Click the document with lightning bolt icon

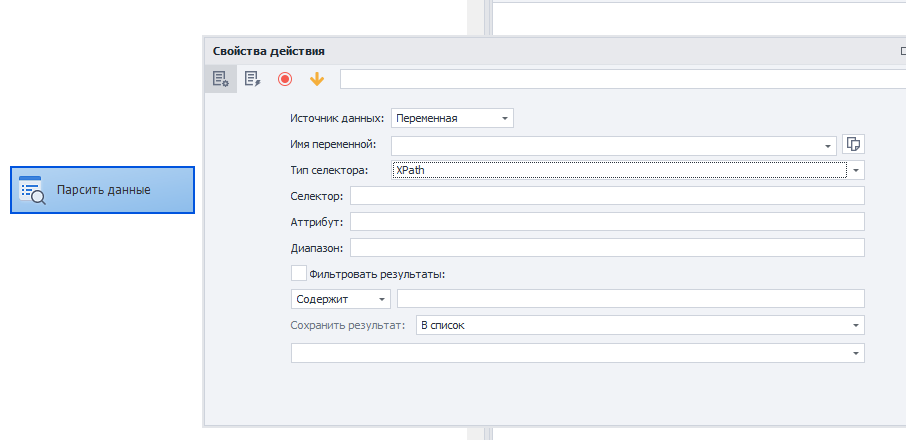[x=253, y=79]
